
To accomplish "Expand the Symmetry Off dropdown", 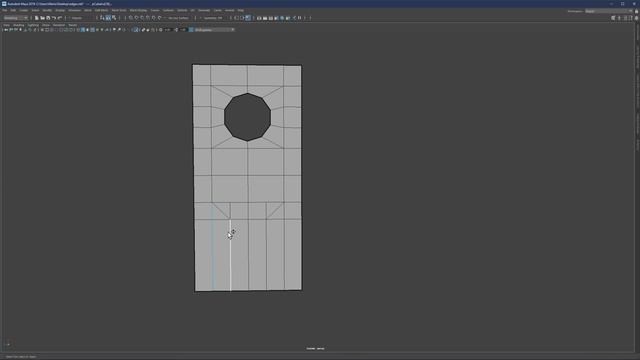I will click(x=213, y=18).
